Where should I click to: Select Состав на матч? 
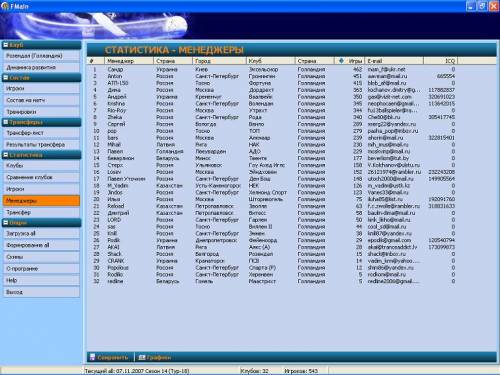(41, 100)
